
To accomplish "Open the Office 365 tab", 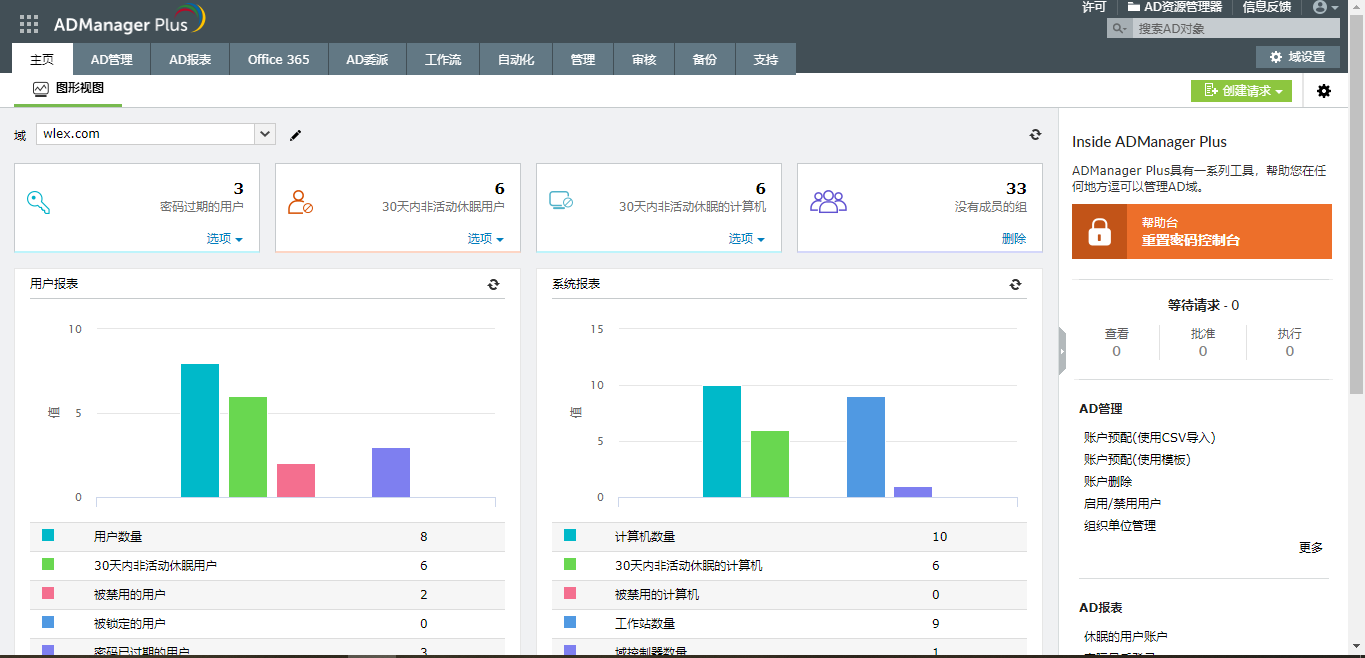I will [278, 59].
